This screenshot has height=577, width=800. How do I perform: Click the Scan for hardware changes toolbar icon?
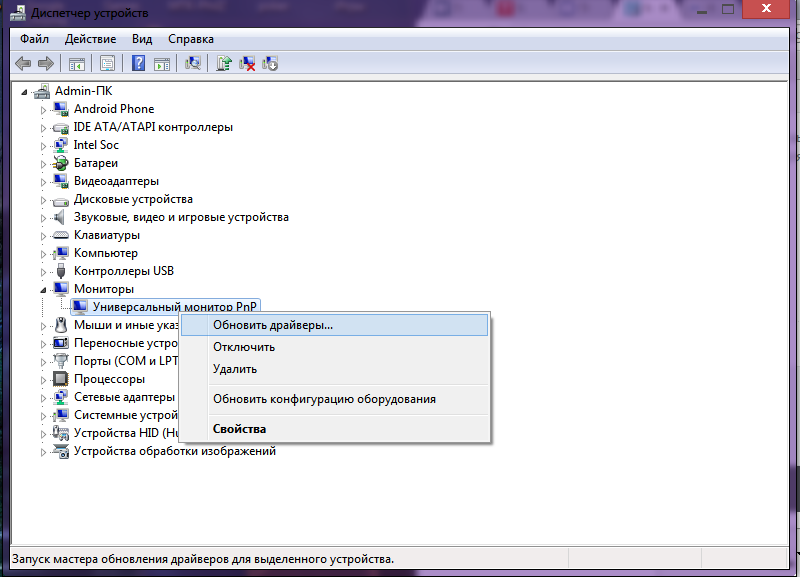[x=194, y=63]
